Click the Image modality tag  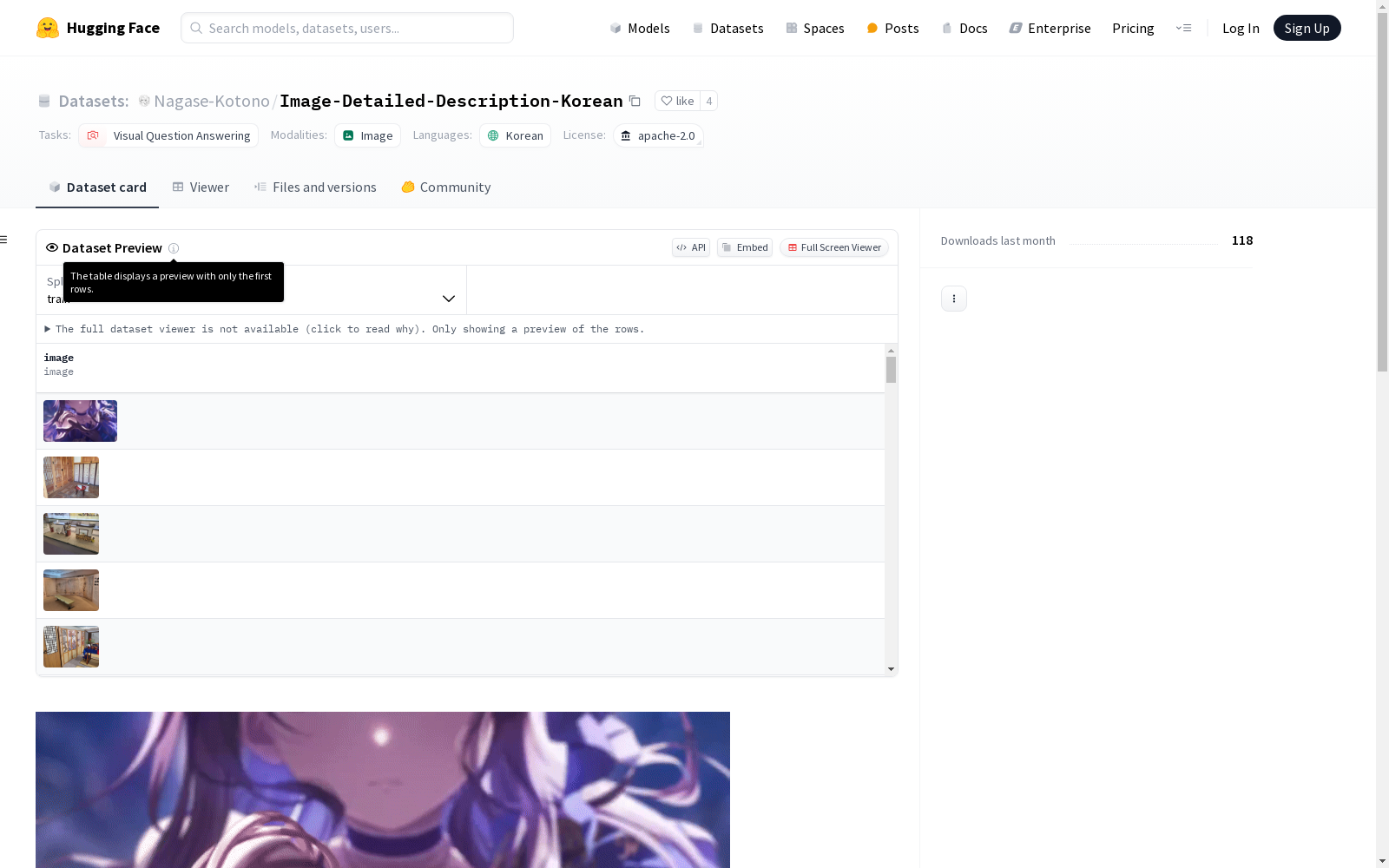point(367,135)
